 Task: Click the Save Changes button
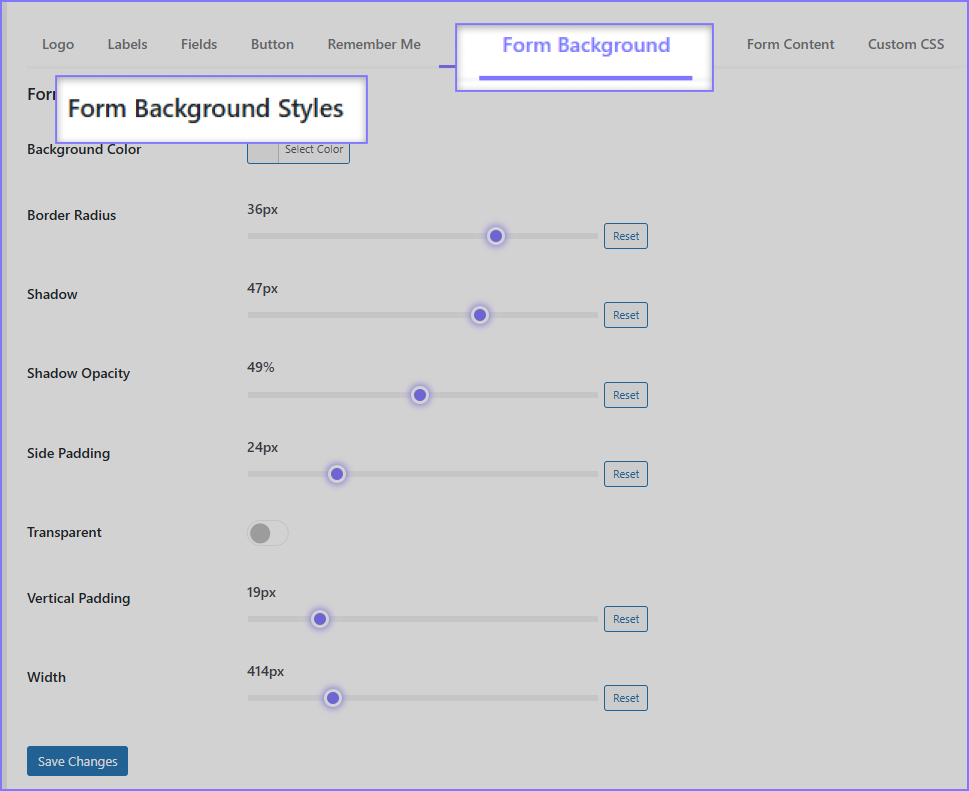77,761
